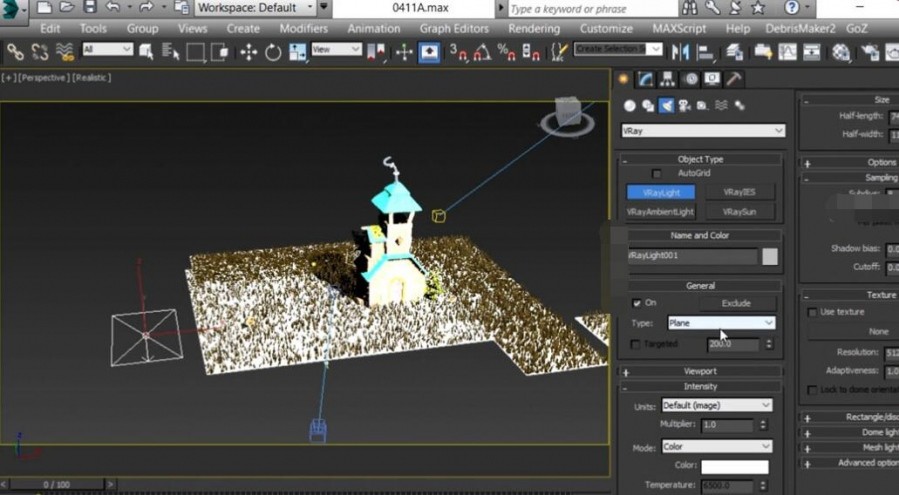Switch to the Motion panel tab
This screenshot has width=899, height=495.
(690, 79)
